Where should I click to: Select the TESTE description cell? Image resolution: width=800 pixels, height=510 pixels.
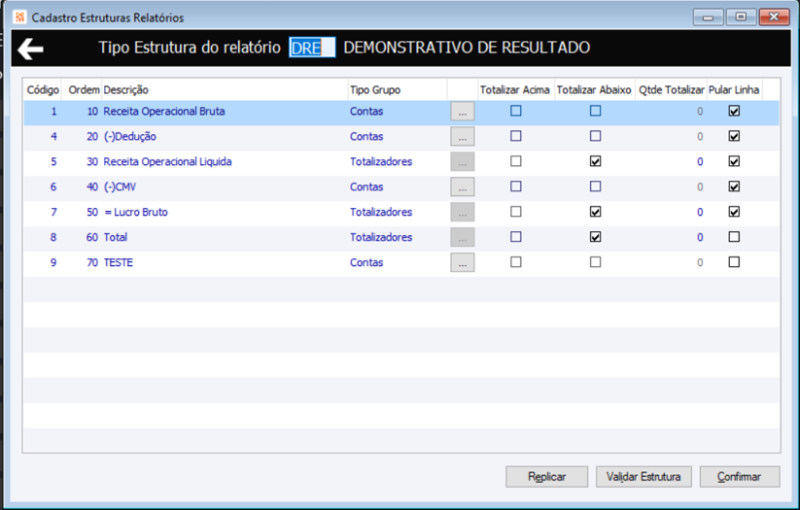[224, 263]
